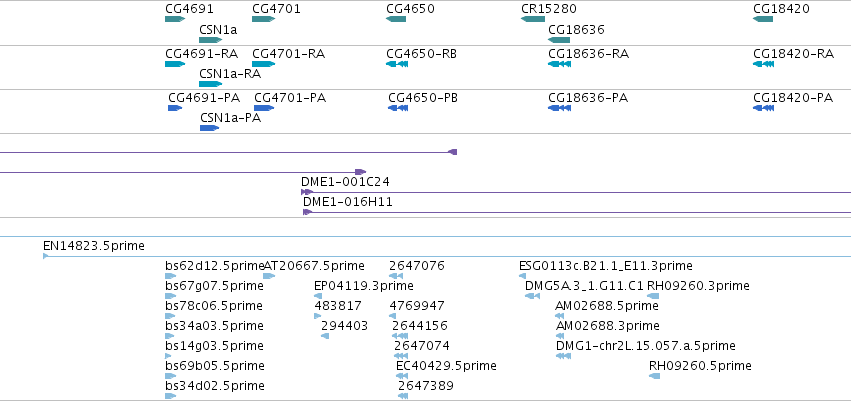The height and width of the screenshot is (401, 851).
Task: Click the DME1-016H11 clone arrow glyph
Action: (x=307, y=212)
